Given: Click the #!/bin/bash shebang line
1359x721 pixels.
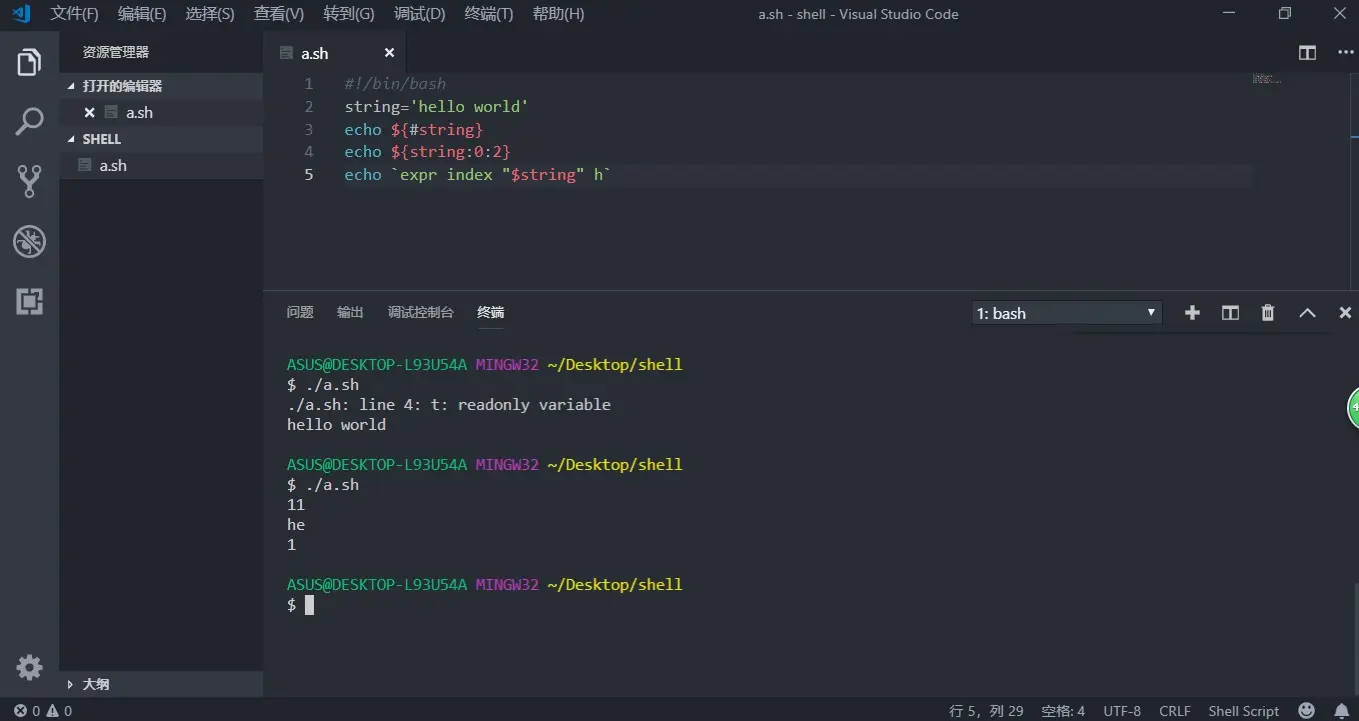Looking at the screenshot, I should pyautogui.click(x=395, y=84).
